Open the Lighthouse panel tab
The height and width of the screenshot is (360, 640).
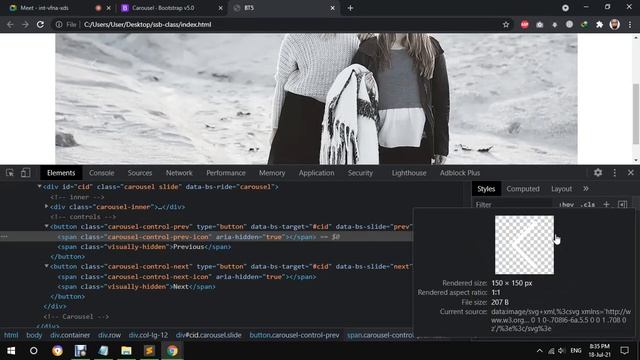point(409,173)
